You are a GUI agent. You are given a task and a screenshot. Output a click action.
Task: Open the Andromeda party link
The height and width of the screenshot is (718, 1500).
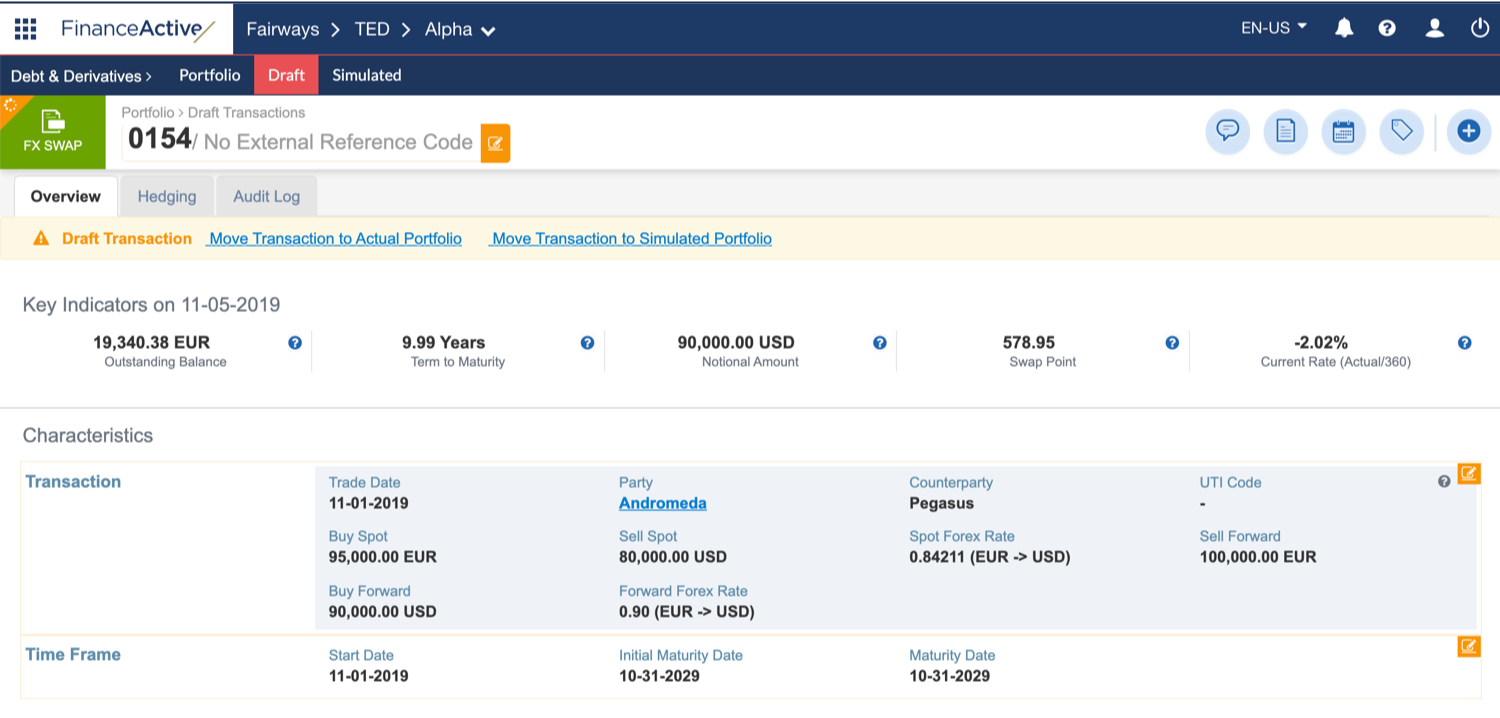click(x=662, y=503)
